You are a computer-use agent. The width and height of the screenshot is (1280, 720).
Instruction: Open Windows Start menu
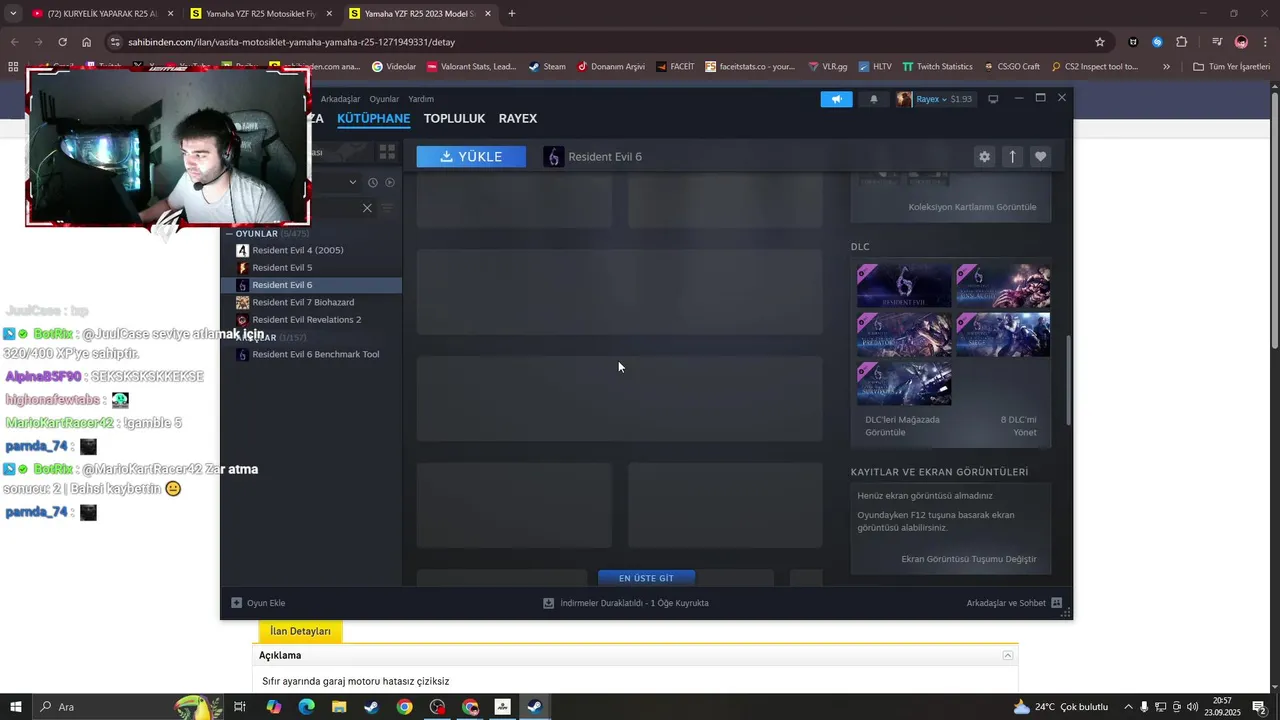click(x=16, y=707)
